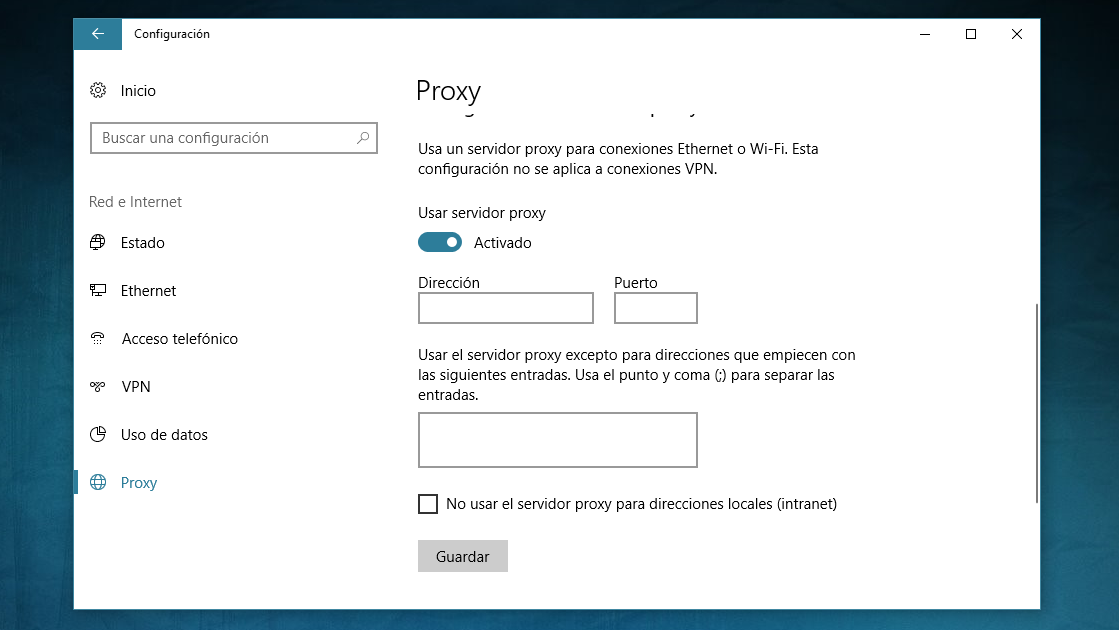Click the VPN connection icon

point(97,386)
